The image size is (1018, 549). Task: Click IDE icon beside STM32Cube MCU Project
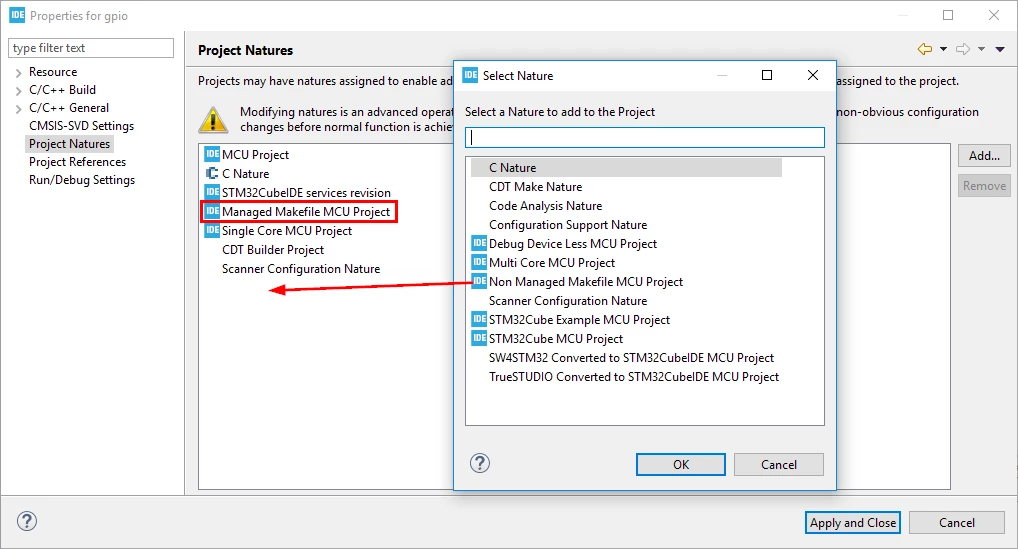coord(479,337)
